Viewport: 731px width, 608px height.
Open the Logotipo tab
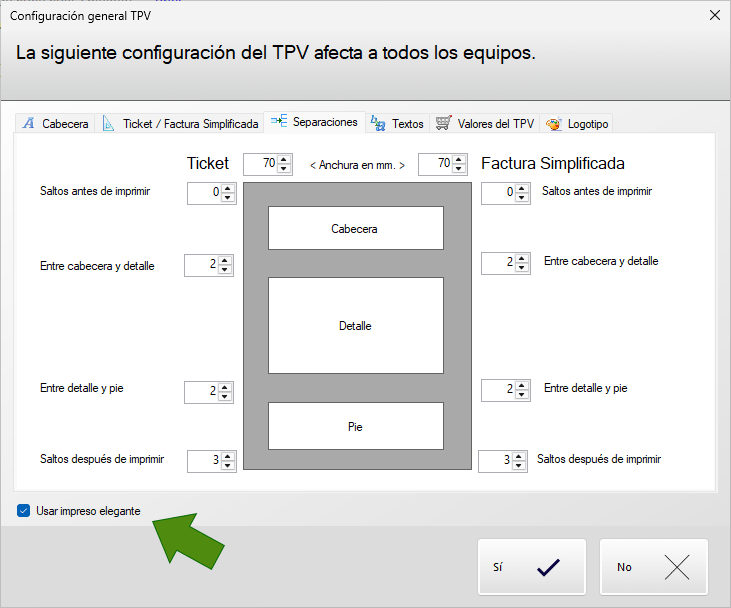point(576,124)
